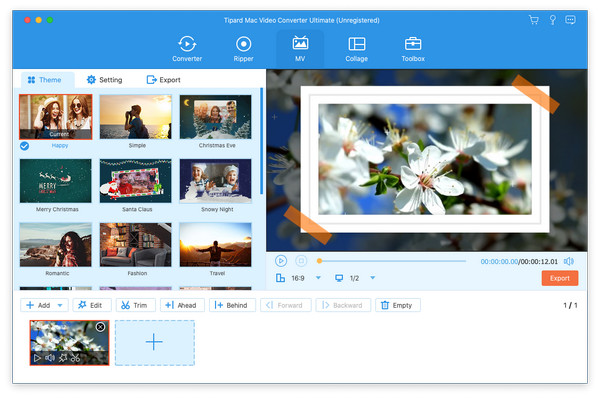Click the current time 00:00:00.00

pyautogui.click(x=499, y=262)
